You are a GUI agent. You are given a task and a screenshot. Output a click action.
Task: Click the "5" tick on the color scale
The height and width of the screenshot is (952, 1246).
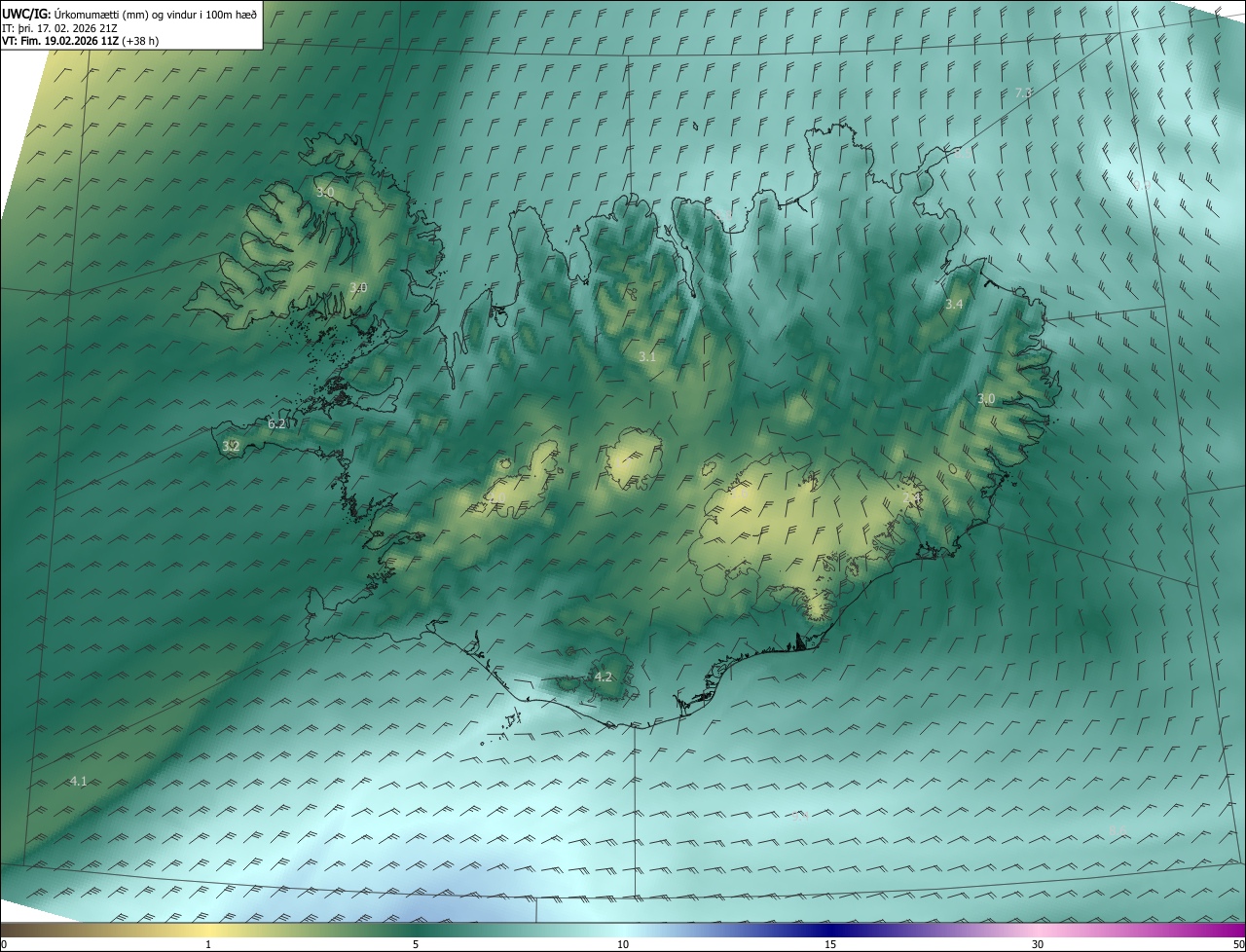click(x=416, y=944)
